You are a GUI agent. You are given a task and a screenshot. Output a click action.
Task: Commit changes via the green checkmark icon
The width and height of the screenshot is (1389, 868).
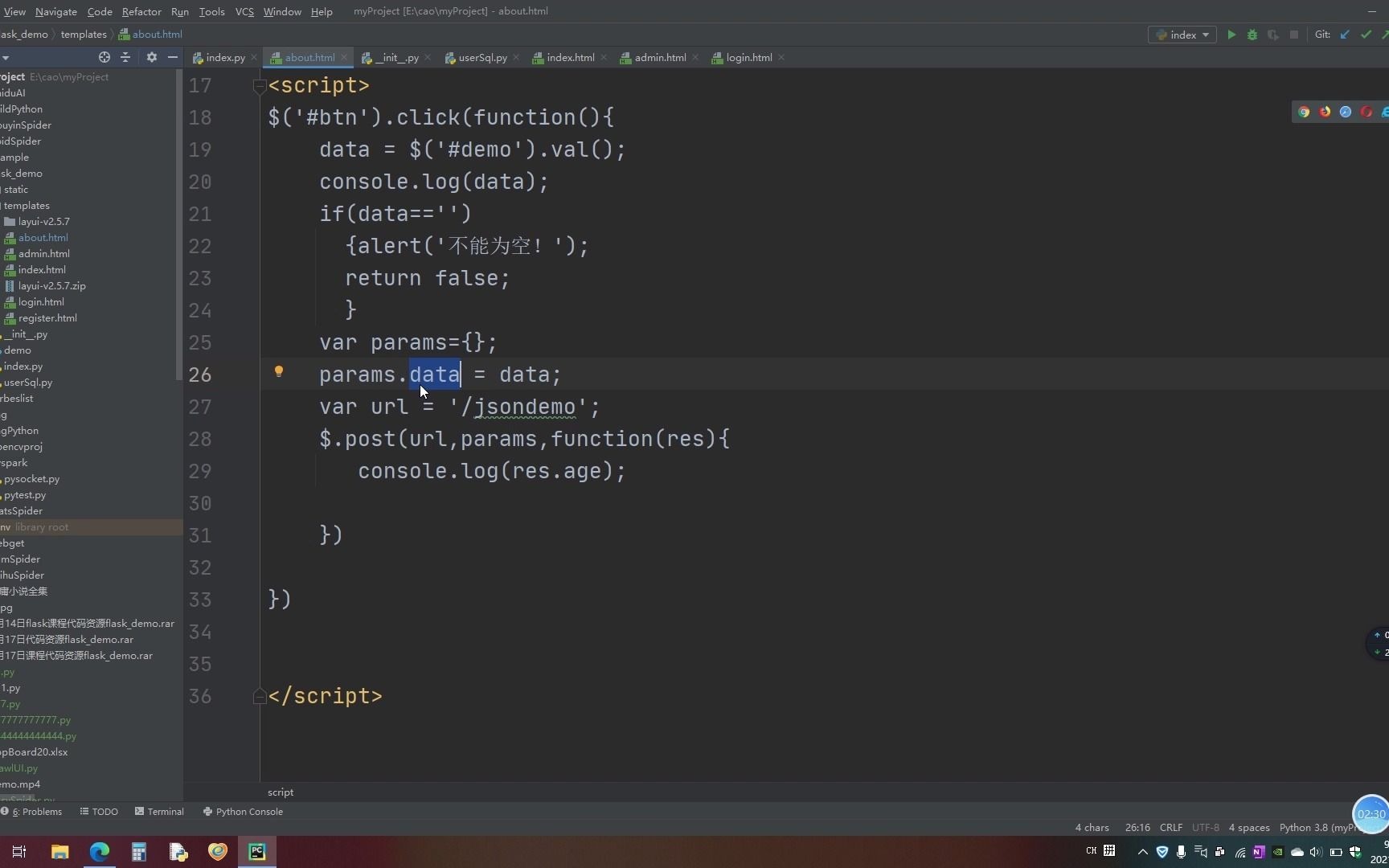point(1366,35)
